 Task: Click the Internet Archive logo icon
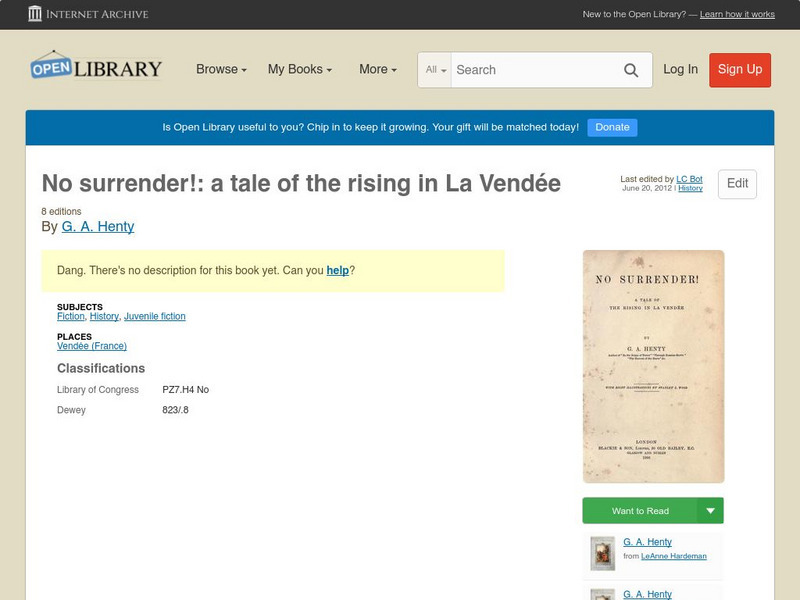point(35,14)
